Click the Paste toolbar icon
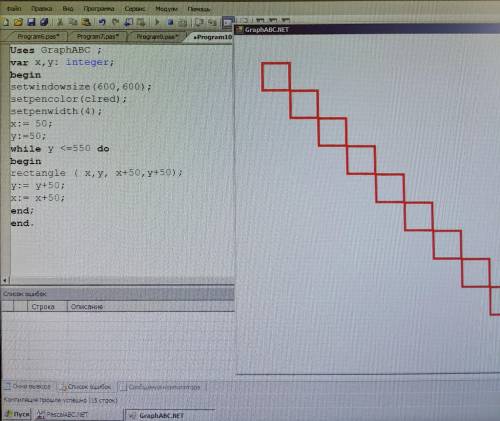 [86, 22]
